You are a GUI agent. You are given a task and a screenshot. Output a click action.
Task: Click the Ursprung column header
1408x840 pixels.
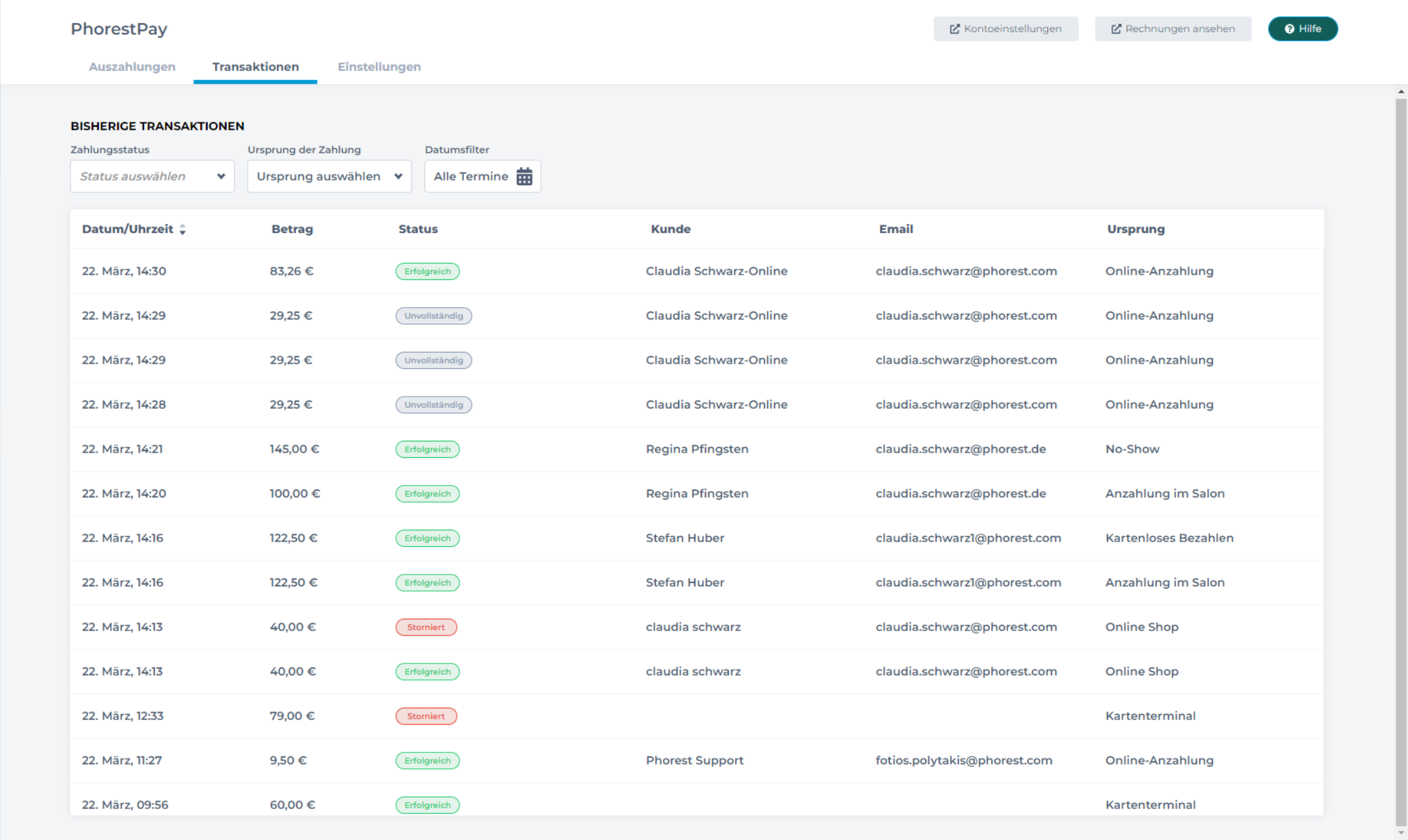(x=1136, y=229)
